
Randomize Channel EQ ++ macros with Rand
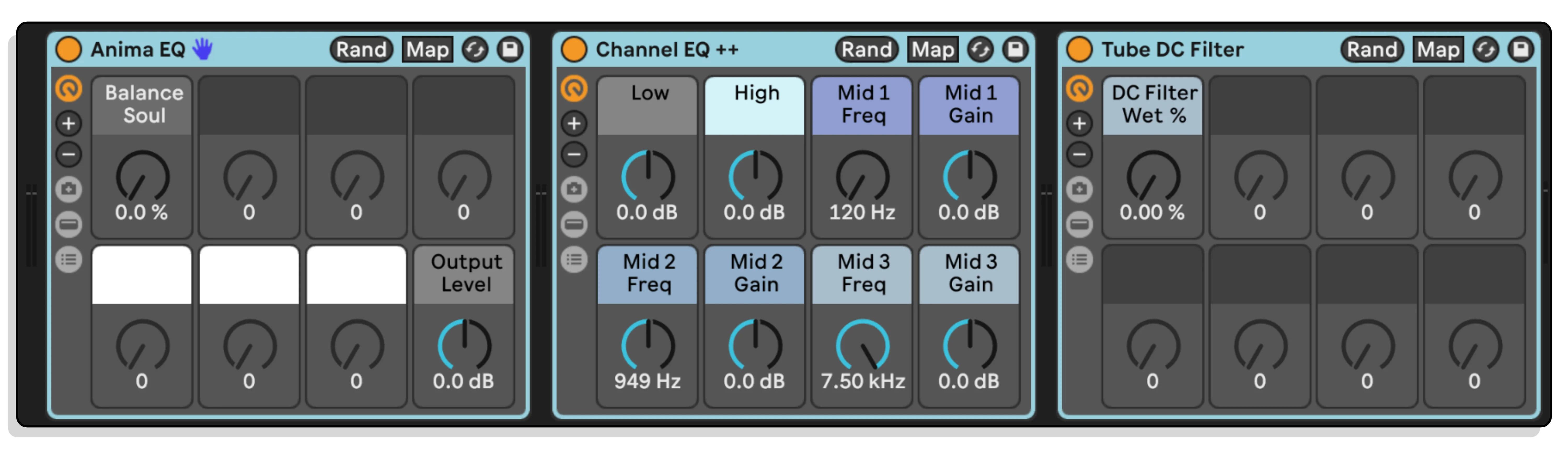[867, 49]
